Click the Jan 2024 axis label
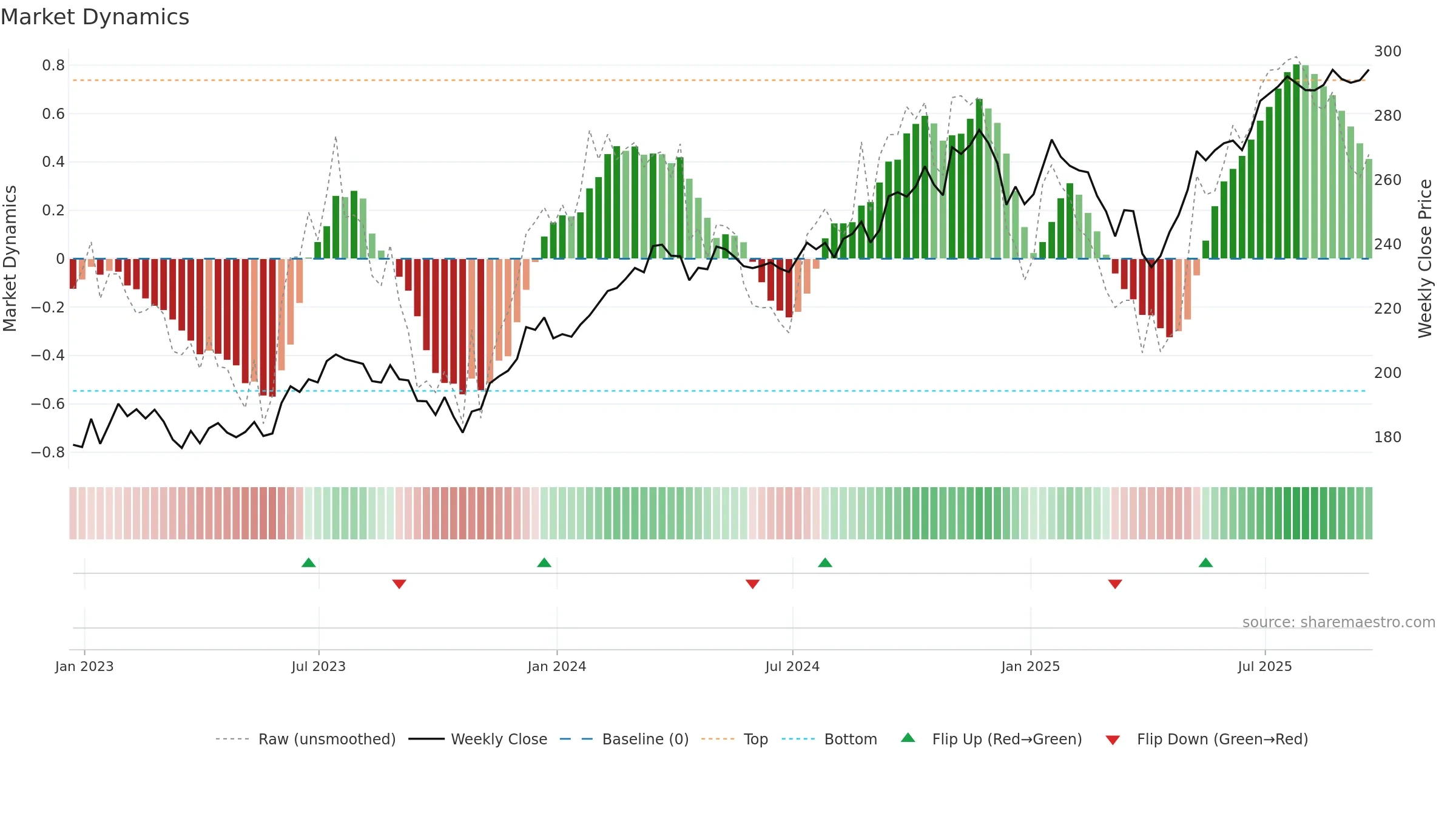Viewport: 1456px width, 819px height. [557, 666]
